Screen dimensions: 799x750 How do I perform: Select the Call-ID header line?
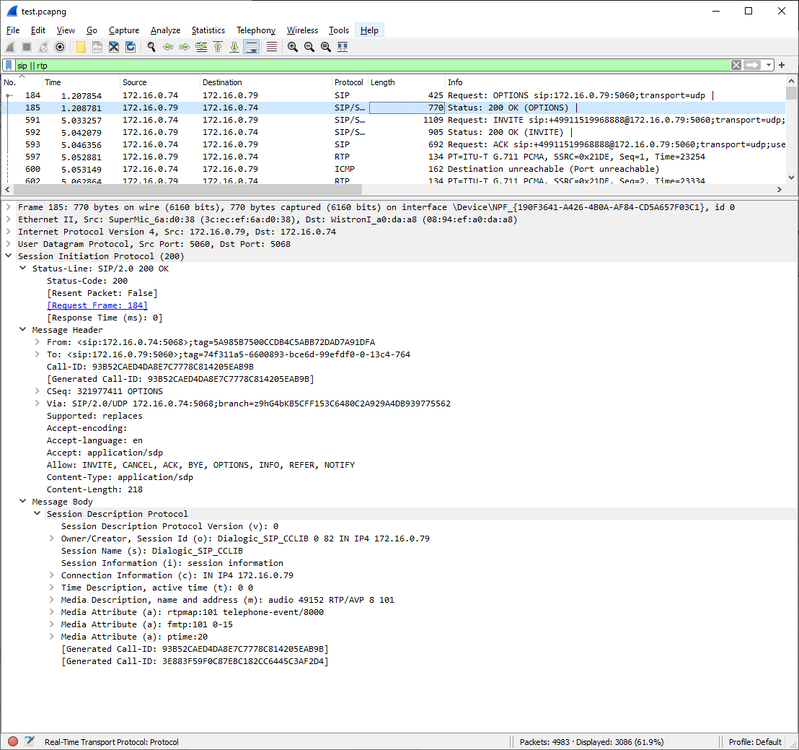point(150,367)
